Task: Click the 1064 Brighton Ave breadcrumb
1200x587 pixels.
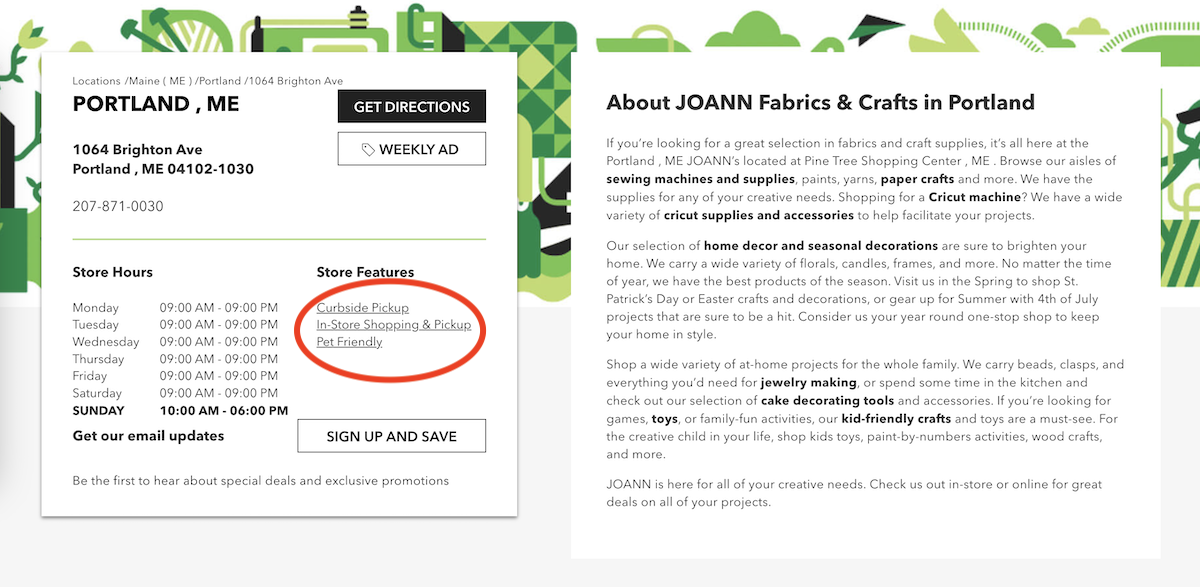Action: click(296, 81)
